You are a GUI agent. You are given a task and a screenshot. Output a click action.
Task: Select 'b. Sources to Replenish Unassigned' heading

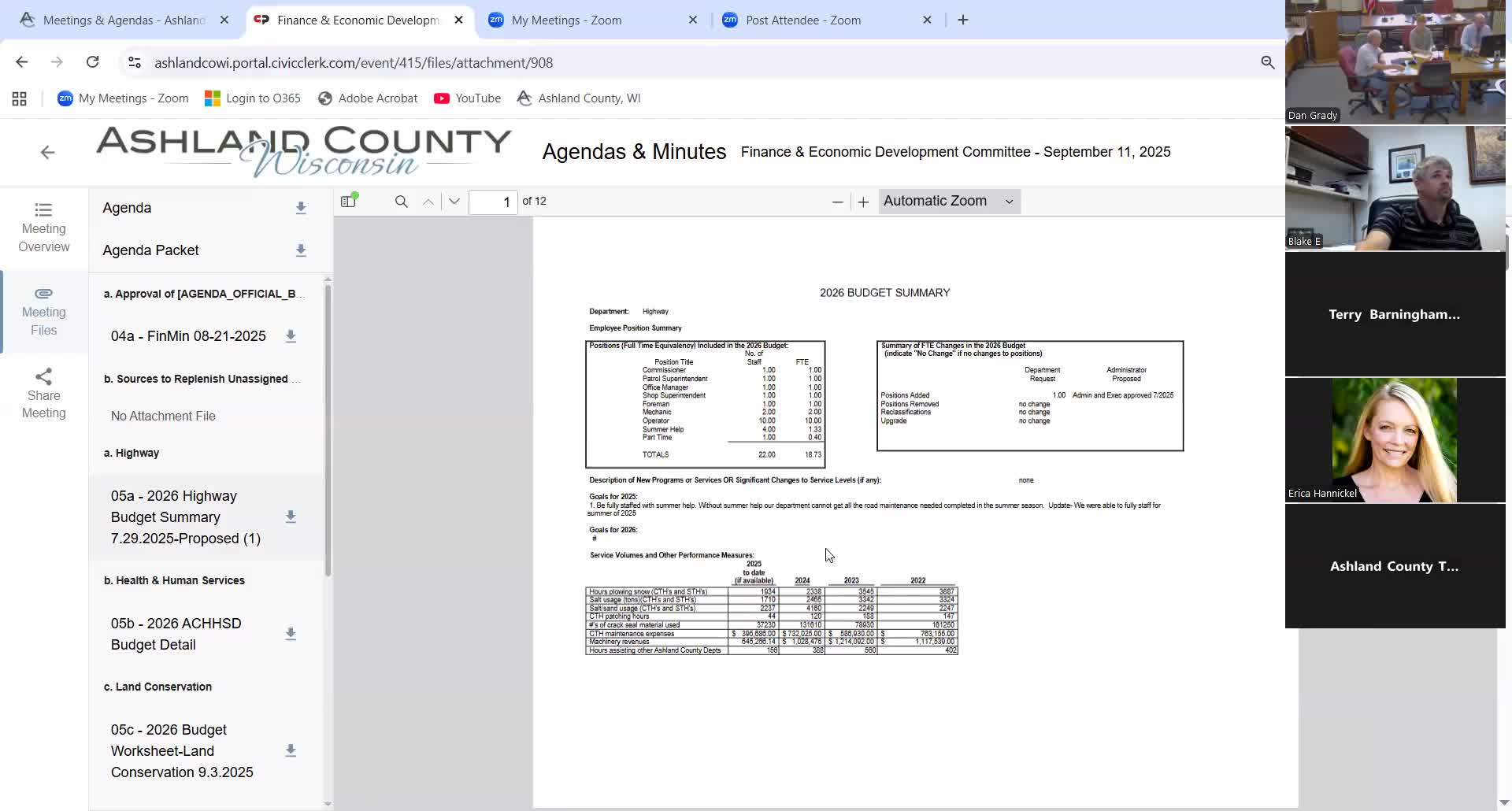(x=202, y=379)
